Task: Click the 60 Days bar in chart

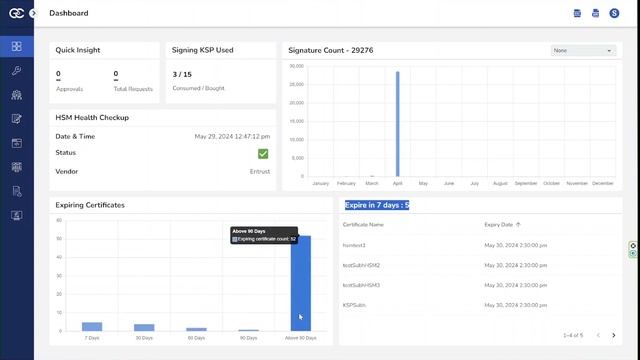Action: coord(196,329)
